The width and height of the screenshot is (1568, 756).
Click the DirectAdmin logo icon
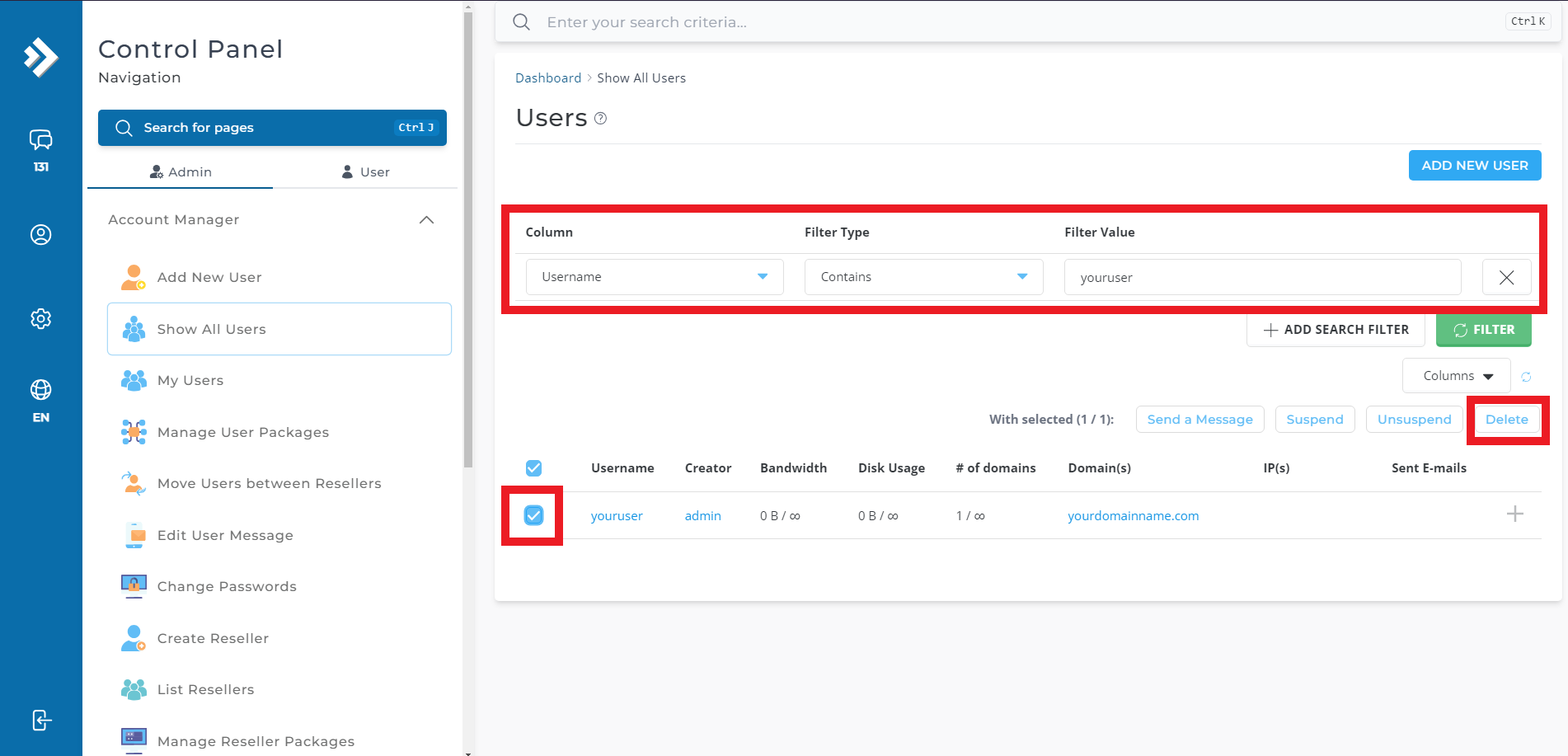[x=40, y=58]
